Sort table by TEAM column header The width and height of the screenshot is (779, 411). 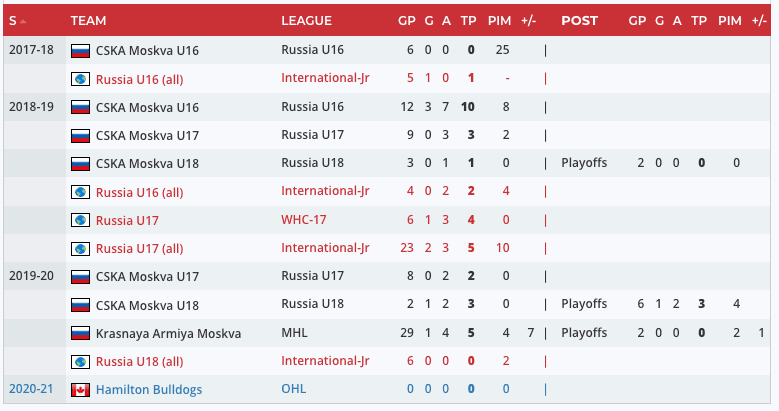pyautogui.click(x=88, y=20)
